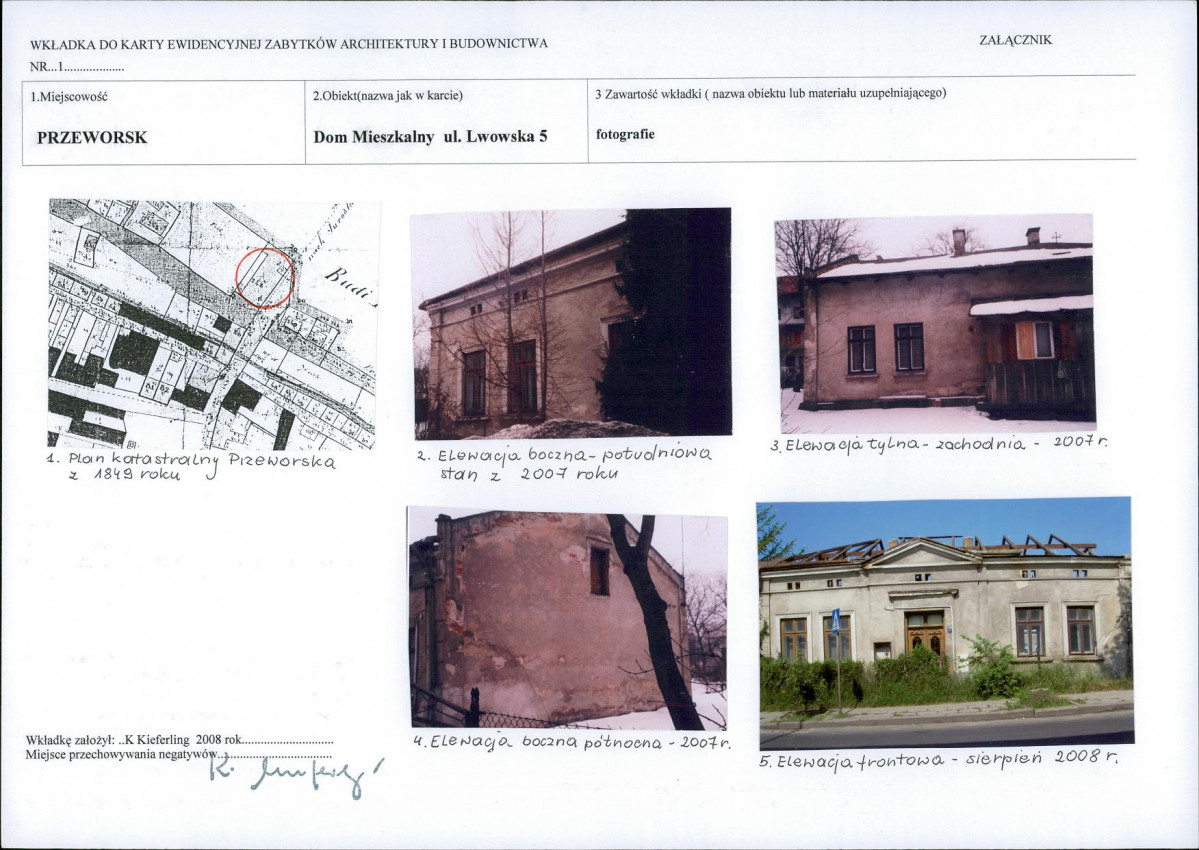Click 'Miejsce przechowywania negatywów' line
Screen dimensions: 1199x850
[178, 754]
